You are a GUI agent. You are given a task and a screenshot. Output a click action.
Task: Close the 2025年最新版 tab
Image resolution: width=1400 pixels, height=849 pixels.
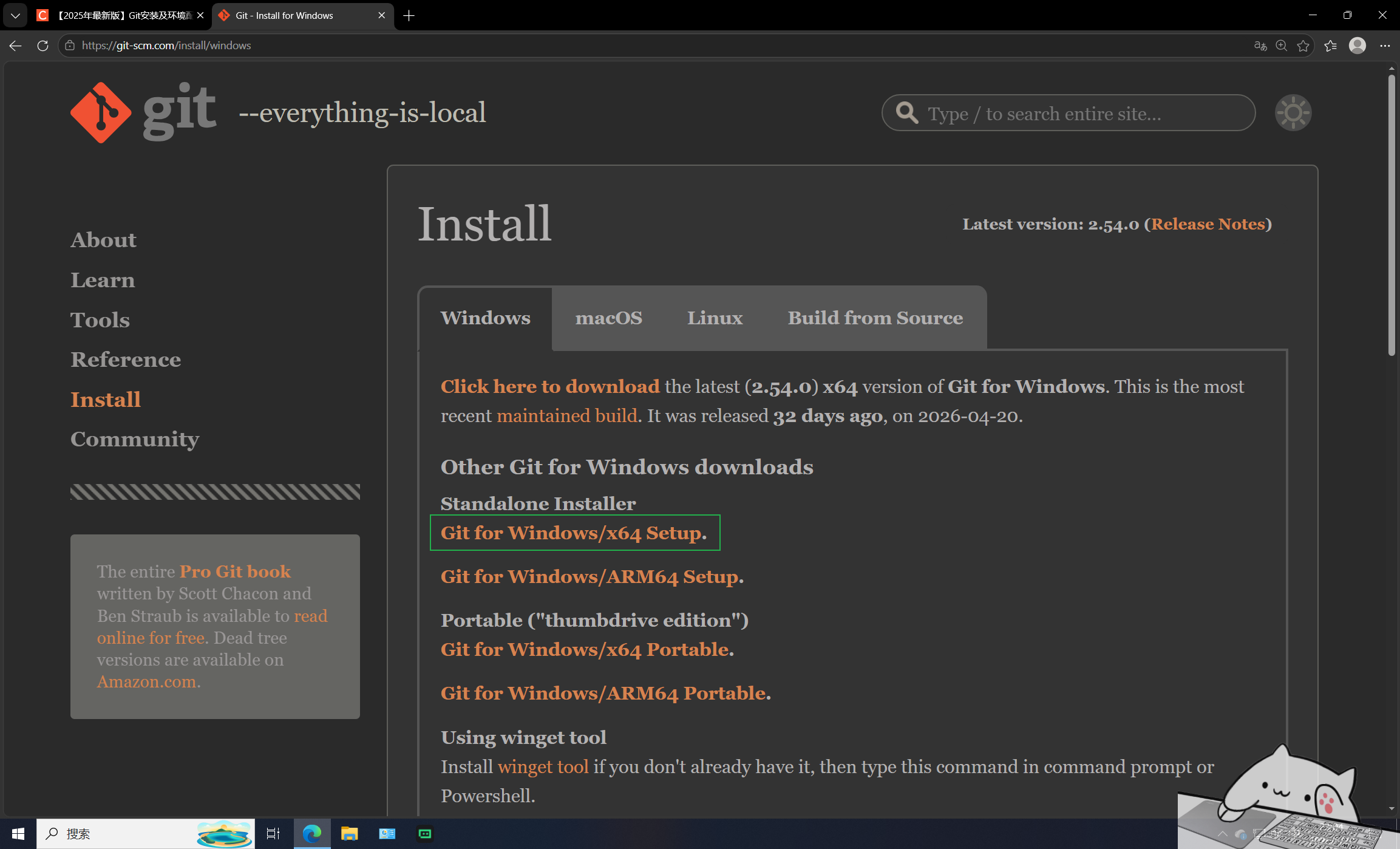(200, 16)
